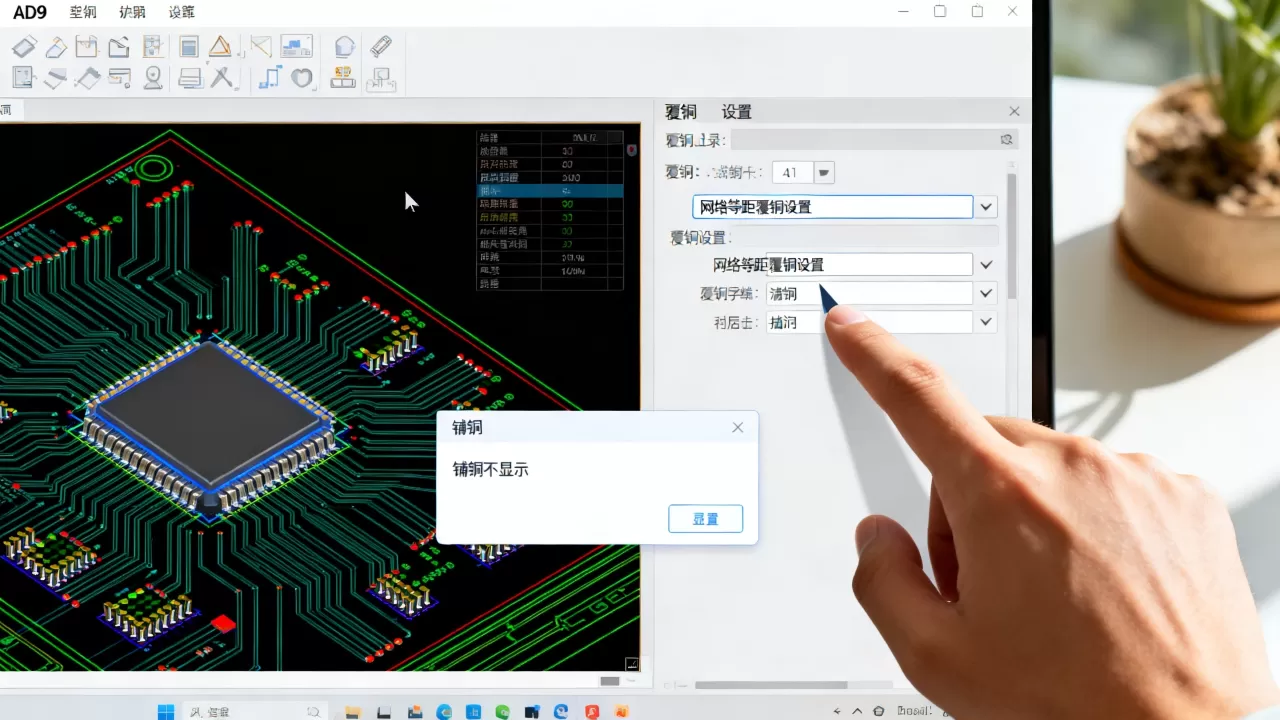Switch to the 设置 panel tab
This screenshot has width=1280, height=720.
[737, 112]
